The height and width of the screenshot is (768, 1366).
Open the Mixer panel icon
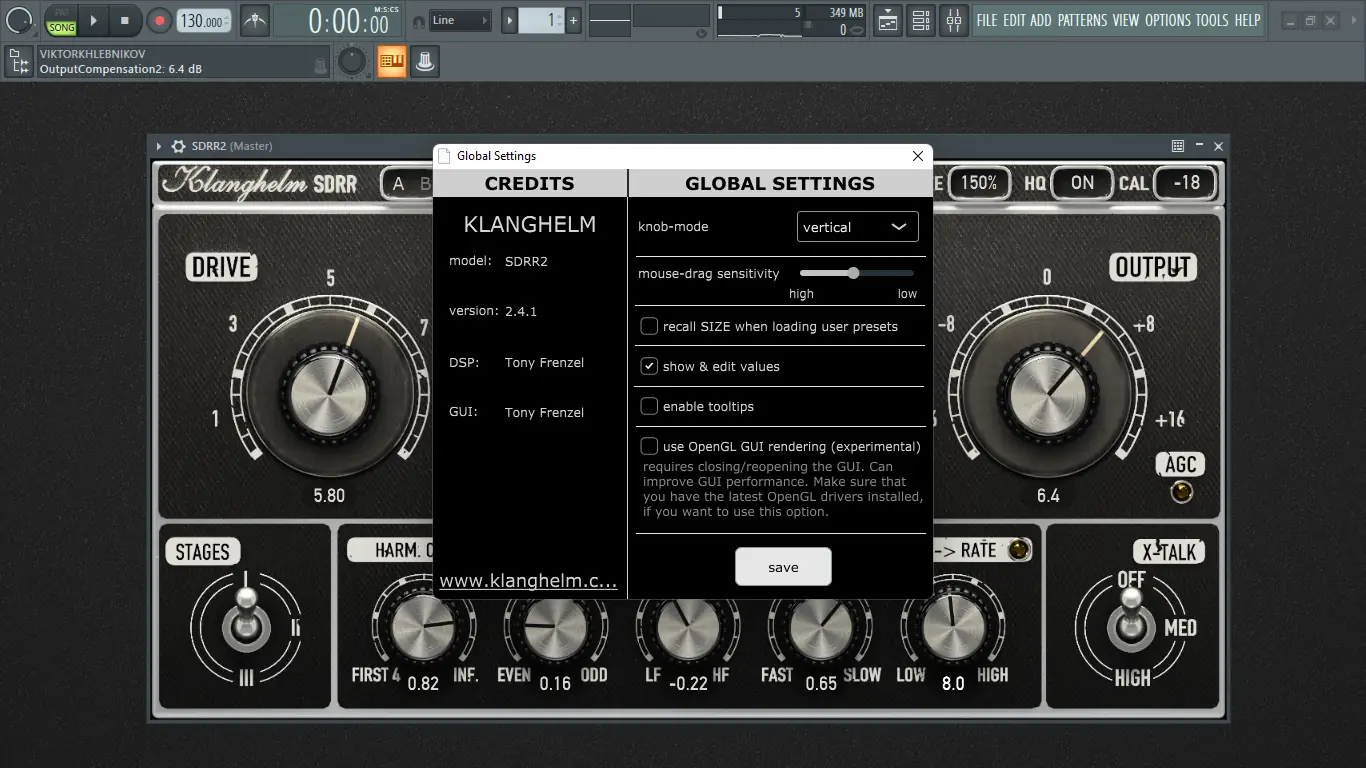tap(954, 20)
